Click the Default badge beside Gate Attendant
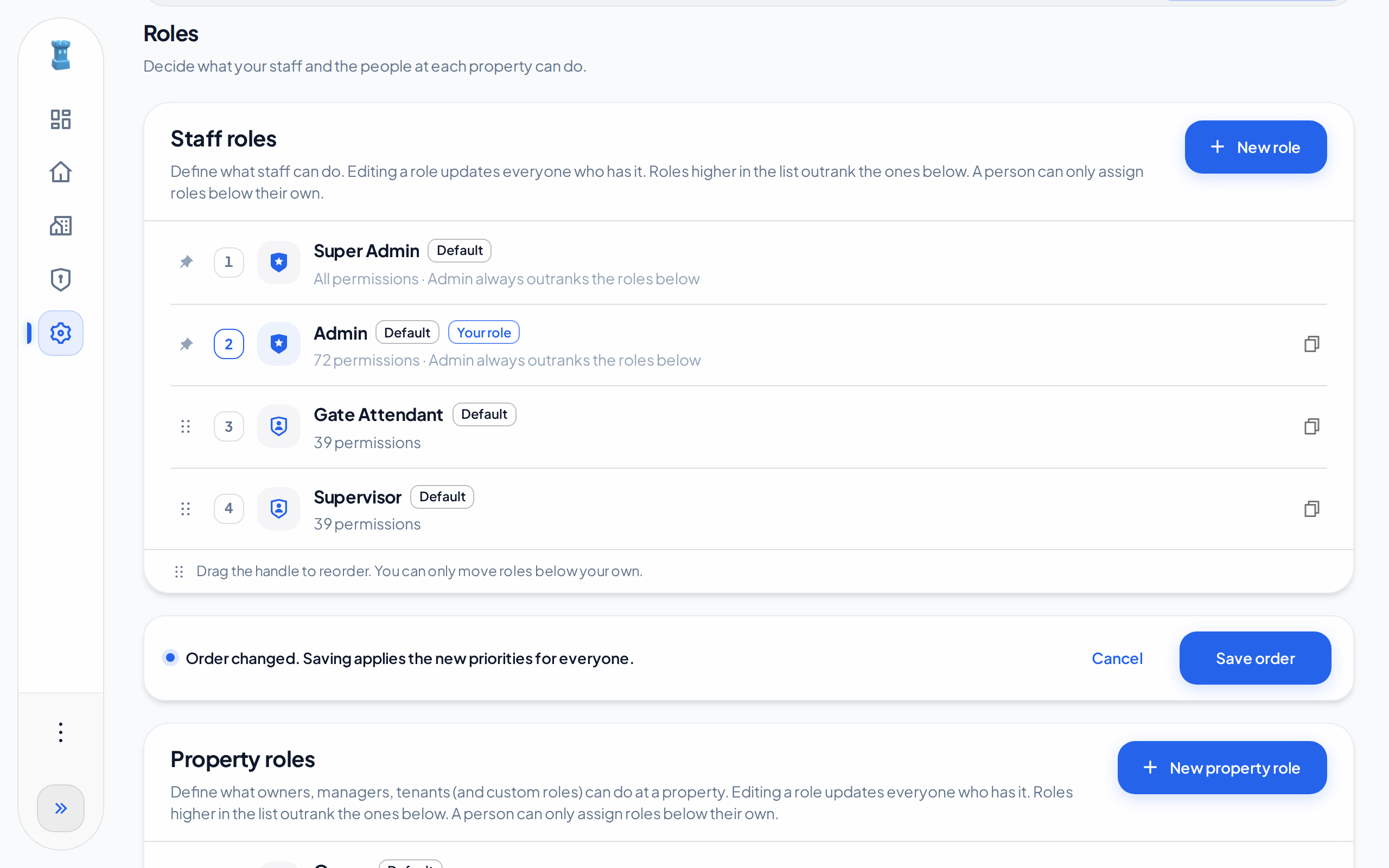 [485, 414]
